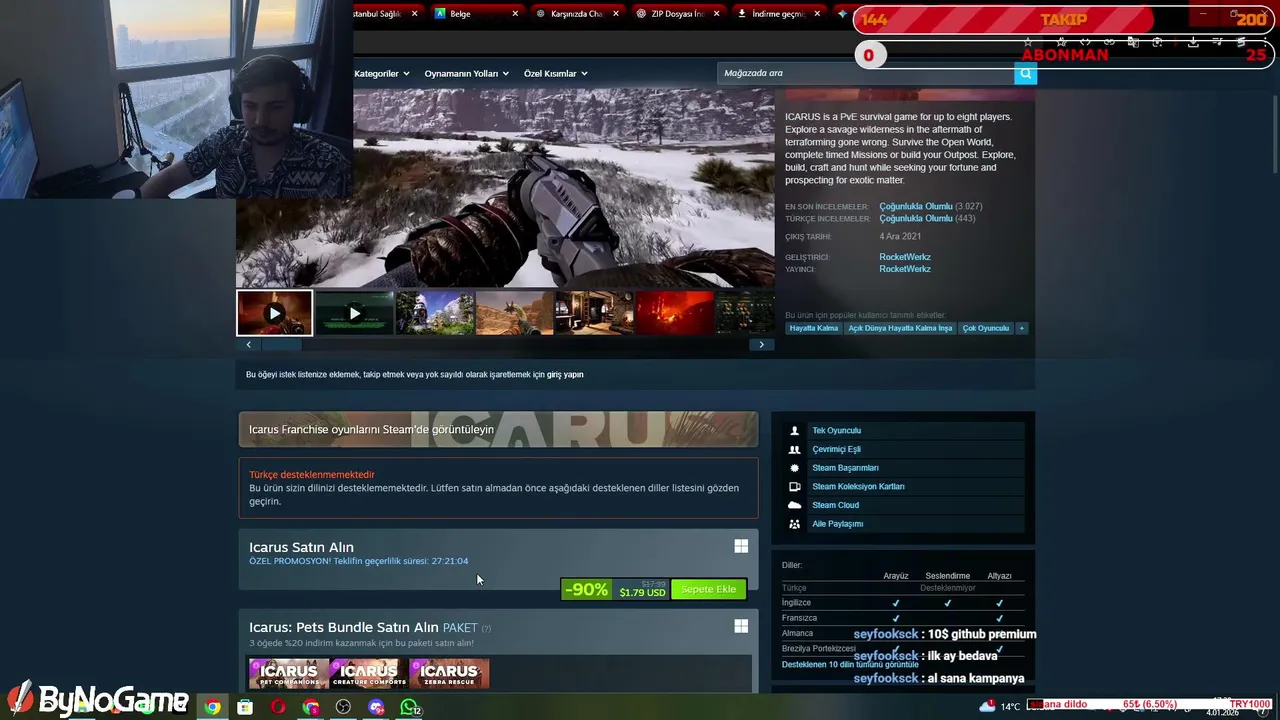Open Google Chrome from the taskbar
Image resolution: width=1280 pixels, height=720 pixels.
[x=212, y=707]
